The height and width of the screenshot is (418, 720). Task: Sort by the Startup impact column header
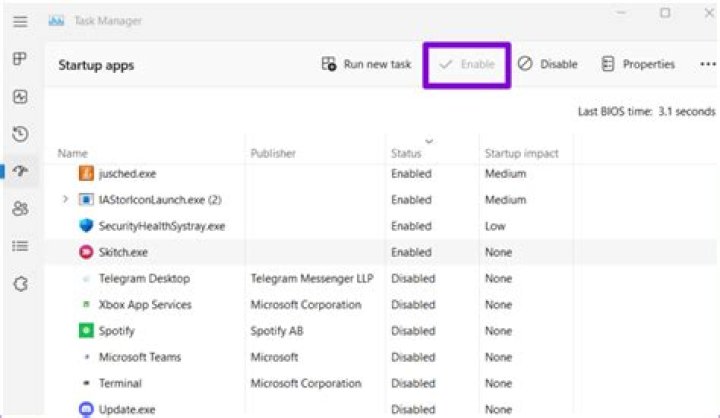(522, 153)
